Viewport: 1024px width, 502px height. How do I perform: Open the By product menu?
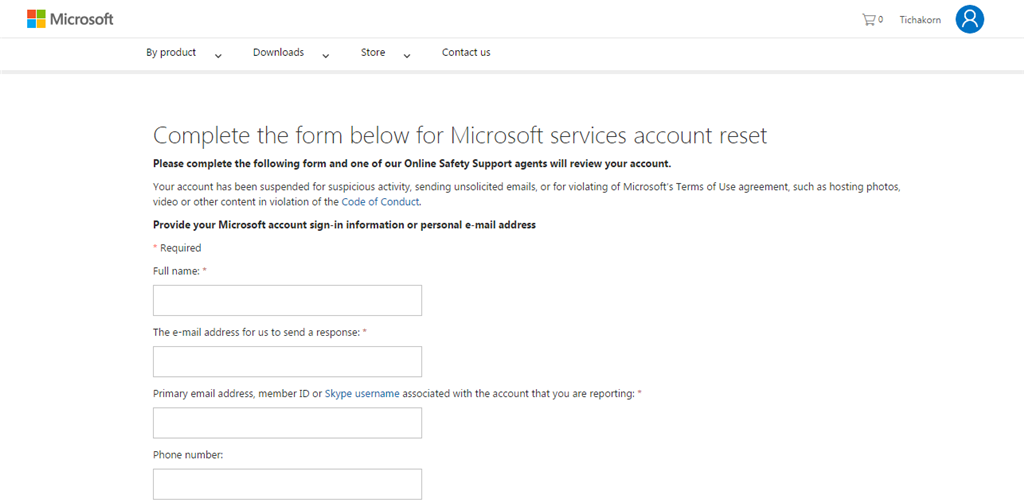[x=171, y=52]
